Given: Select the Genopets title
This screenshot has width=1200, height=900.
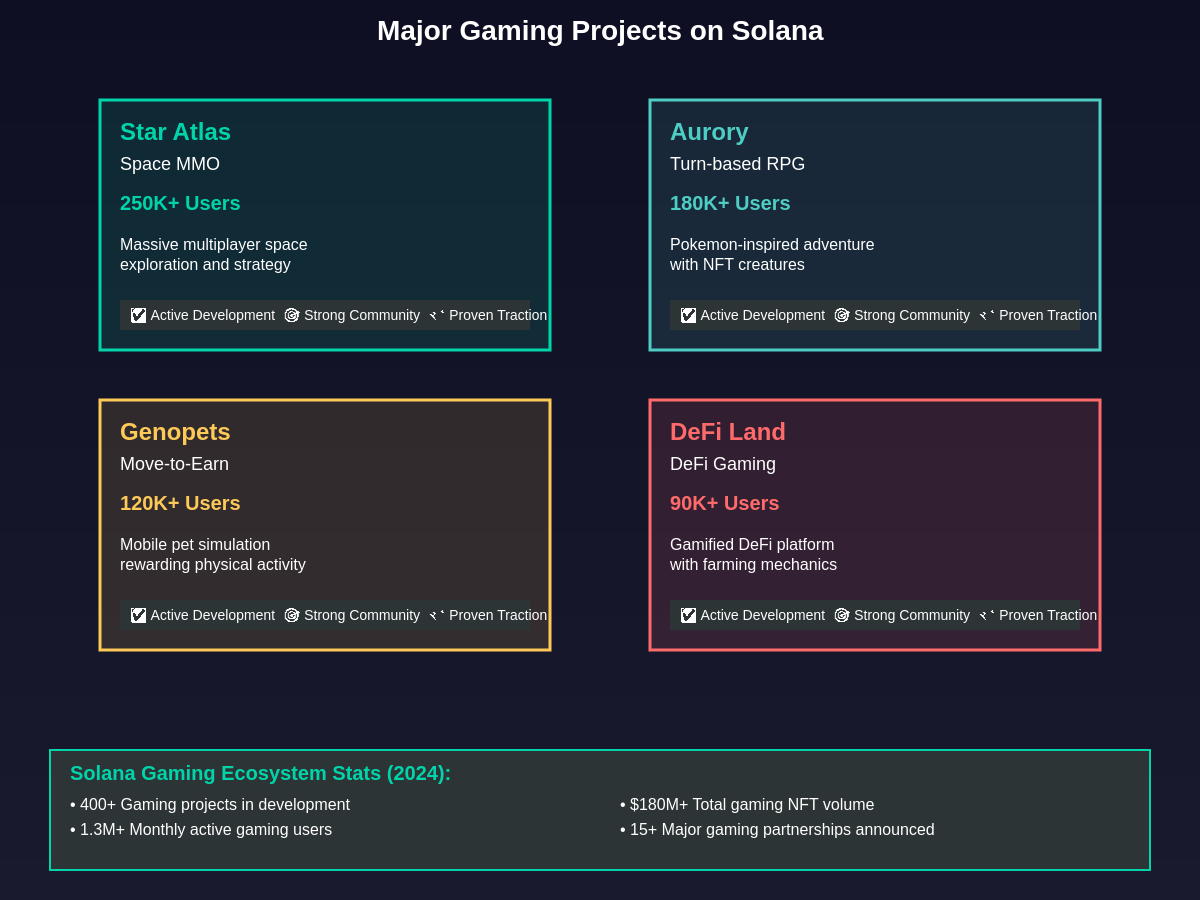Looking at the screenshot, I should [x=175, y=432].
